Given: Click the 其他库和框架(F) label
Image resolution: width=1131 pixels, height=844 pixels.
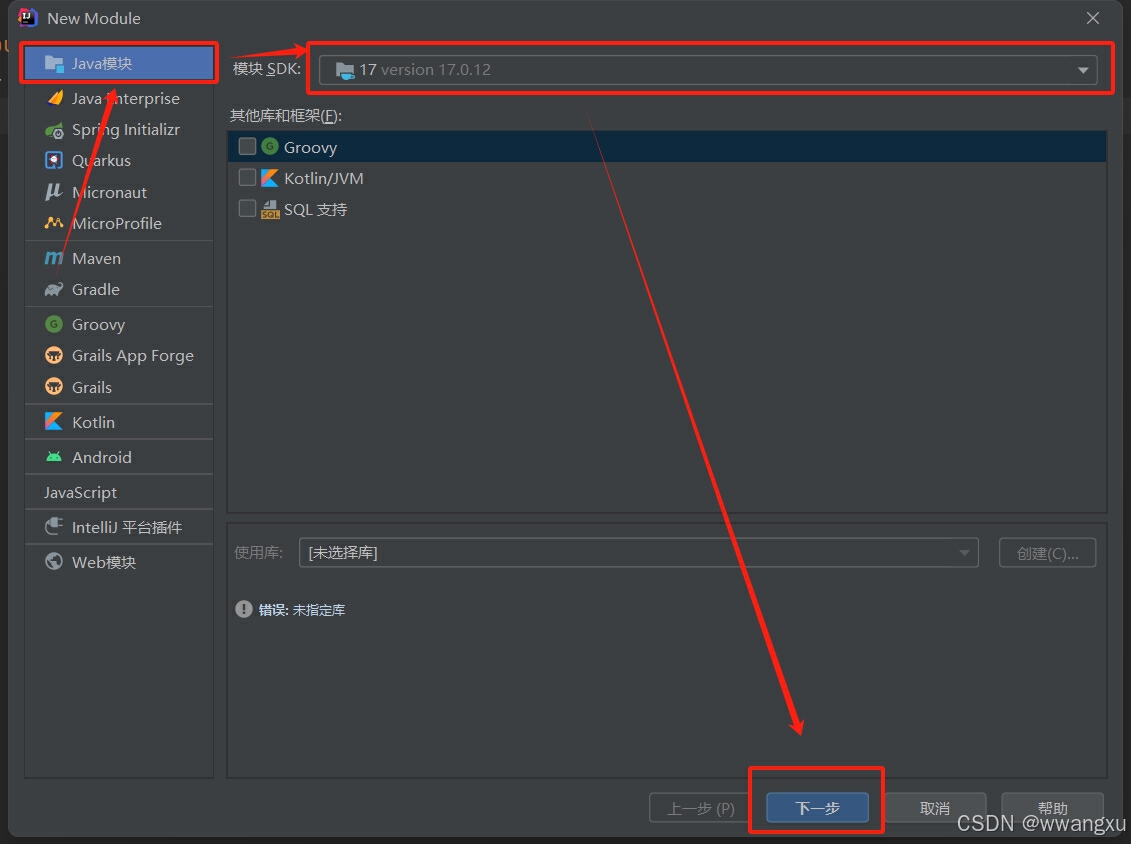Looking at the screenshot, I should pyautogui.click(x=286, y=115).
